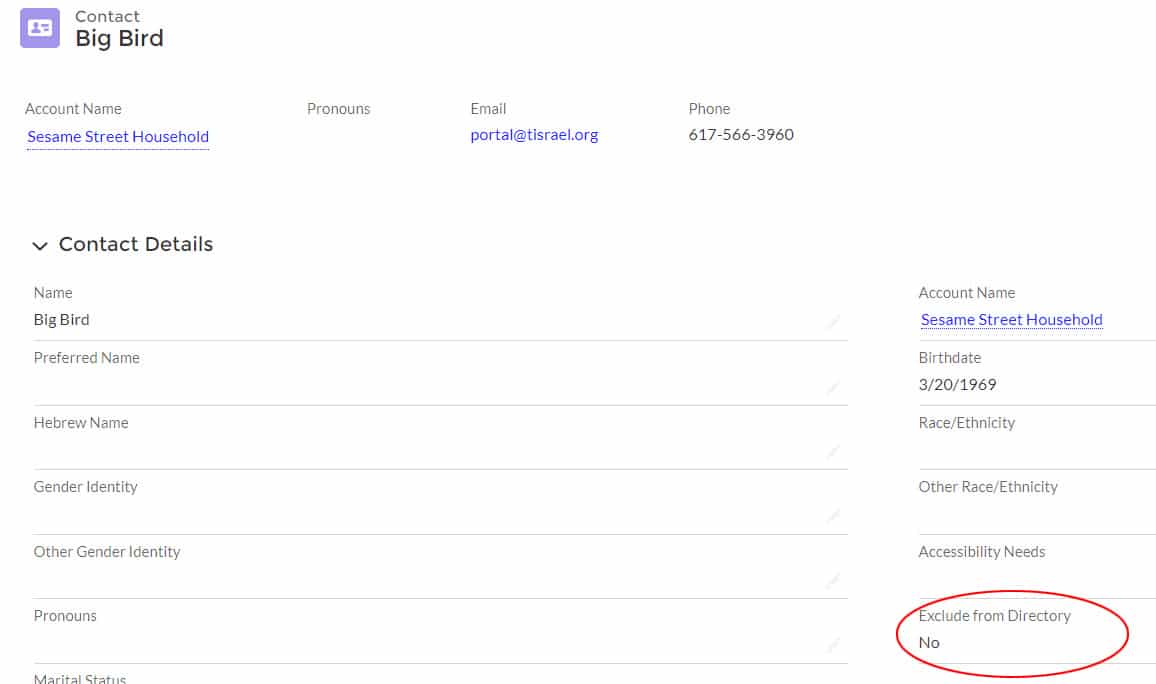Image resolution: width=1156 pixels, height=684 pixels.
Task: Select the Big Bird name value
Action: click(61, 319)
